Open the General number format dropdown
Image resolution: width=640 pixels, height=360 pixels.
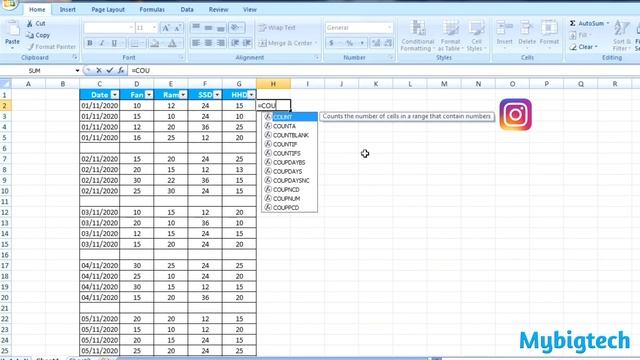point(389,28)
